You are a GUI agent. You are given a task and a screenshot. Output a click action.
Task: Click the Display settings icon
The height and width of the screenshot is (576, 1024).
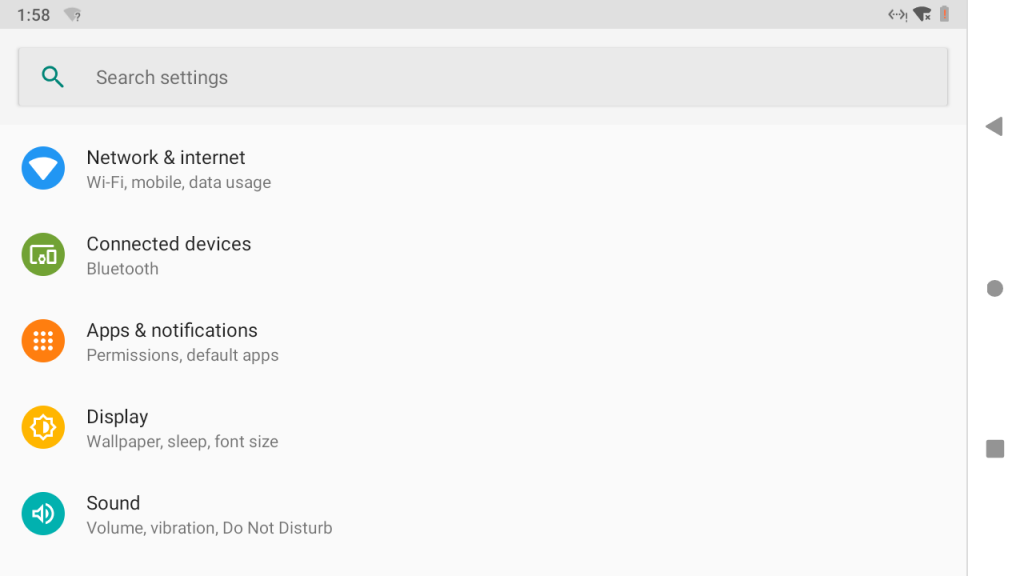tap(43, 427)
